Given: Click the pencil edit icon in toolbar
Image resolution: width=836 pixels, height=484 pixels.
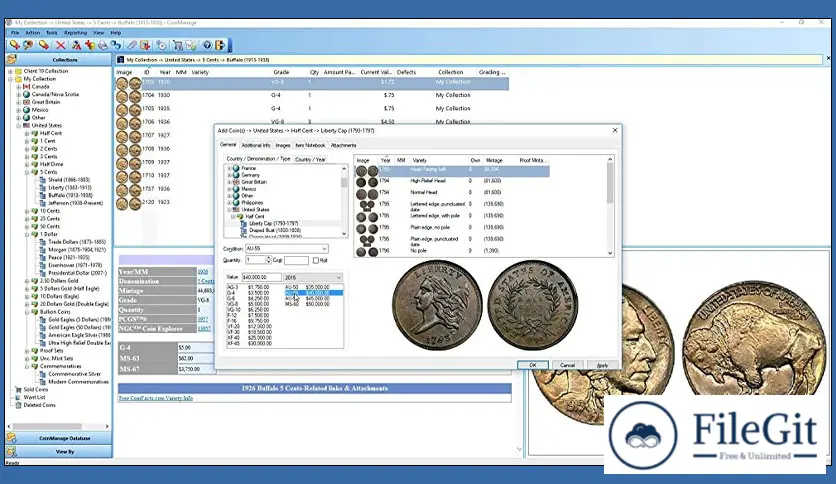Looking at the screenshot, I should [x=132, y=46].
